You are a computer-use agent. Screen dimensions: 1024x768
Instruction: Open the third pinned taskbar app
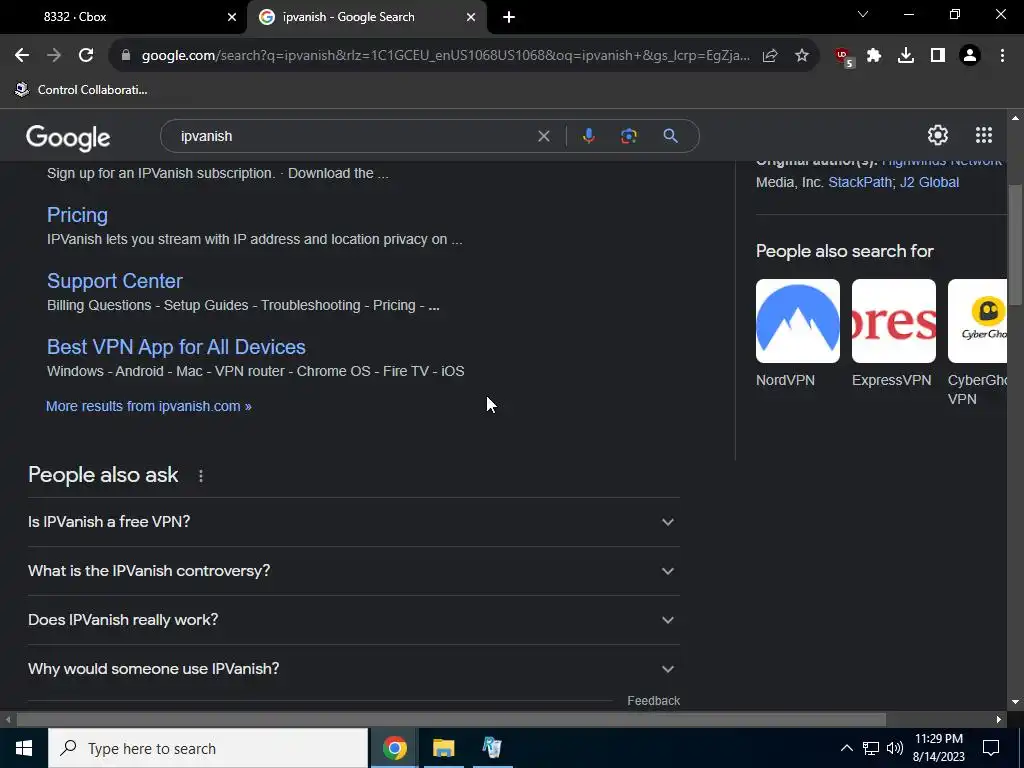click(492, 748)
